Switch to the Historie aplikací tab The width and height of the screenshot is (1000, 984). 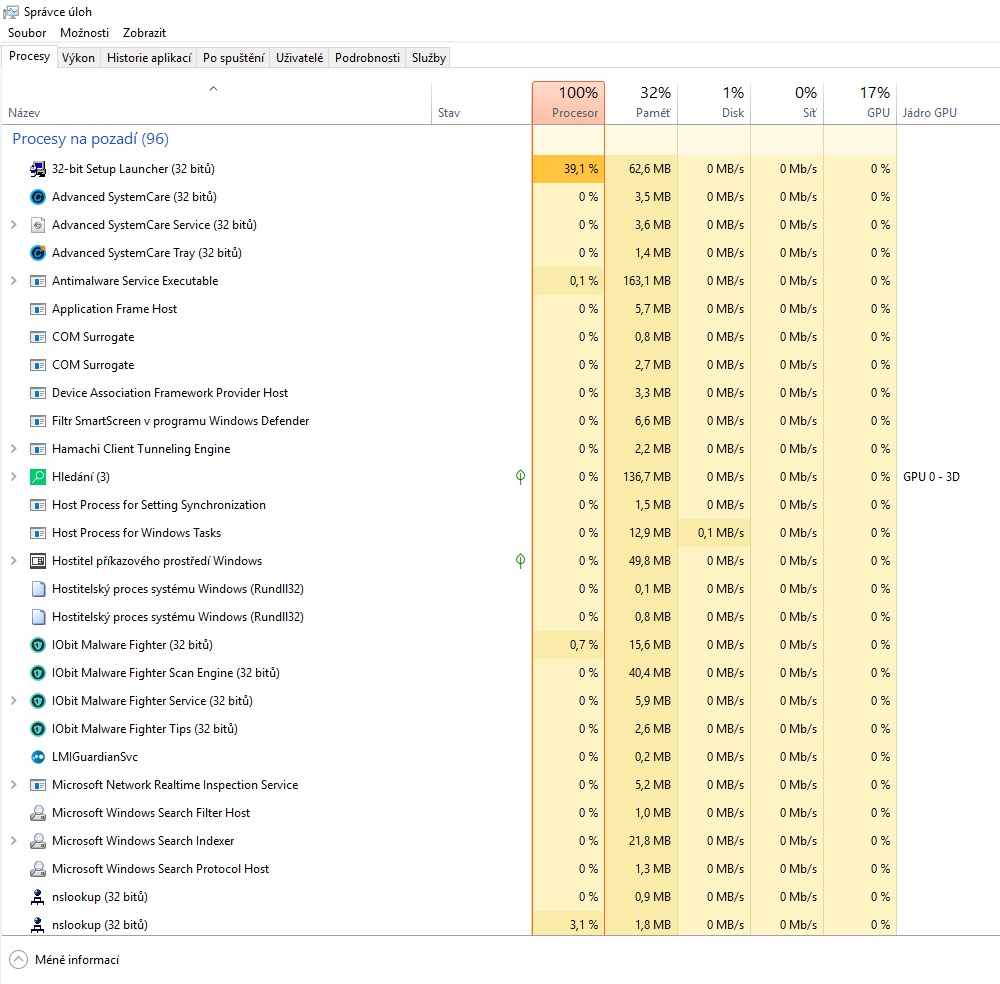[x=149, y=58]
